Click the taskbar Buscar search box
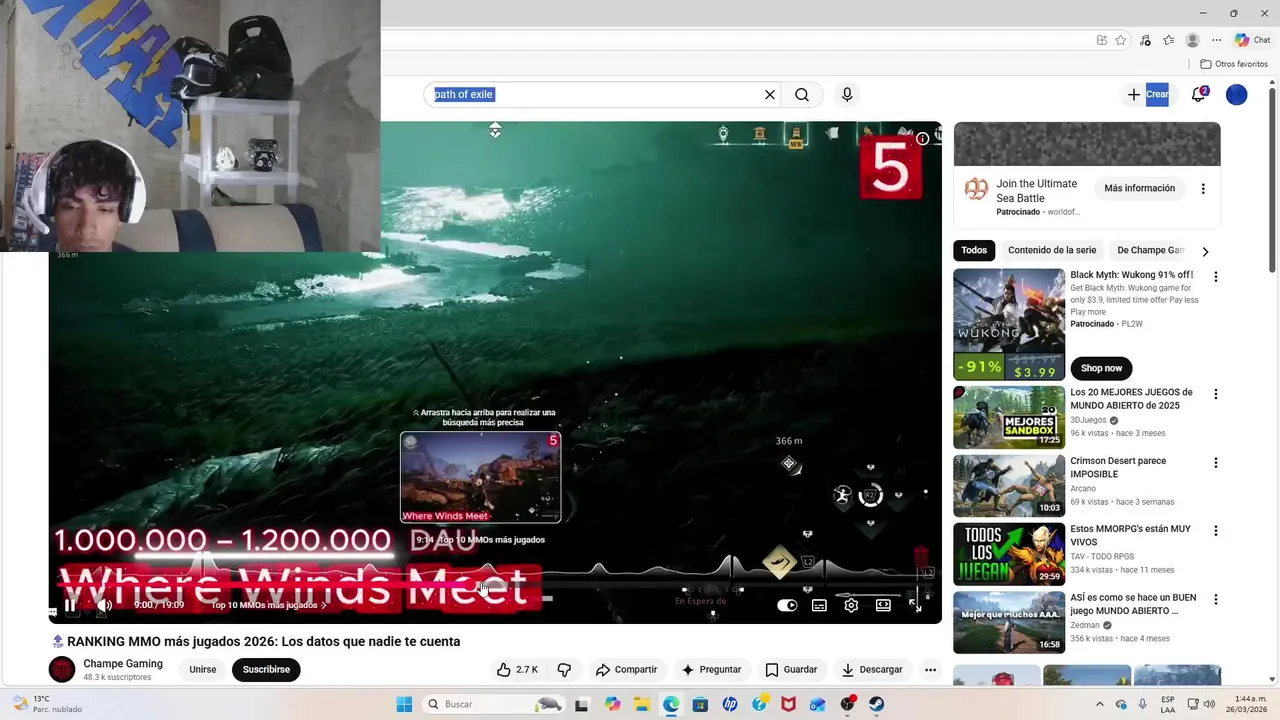Screen dimensions: 1280x720 point(495,704)
